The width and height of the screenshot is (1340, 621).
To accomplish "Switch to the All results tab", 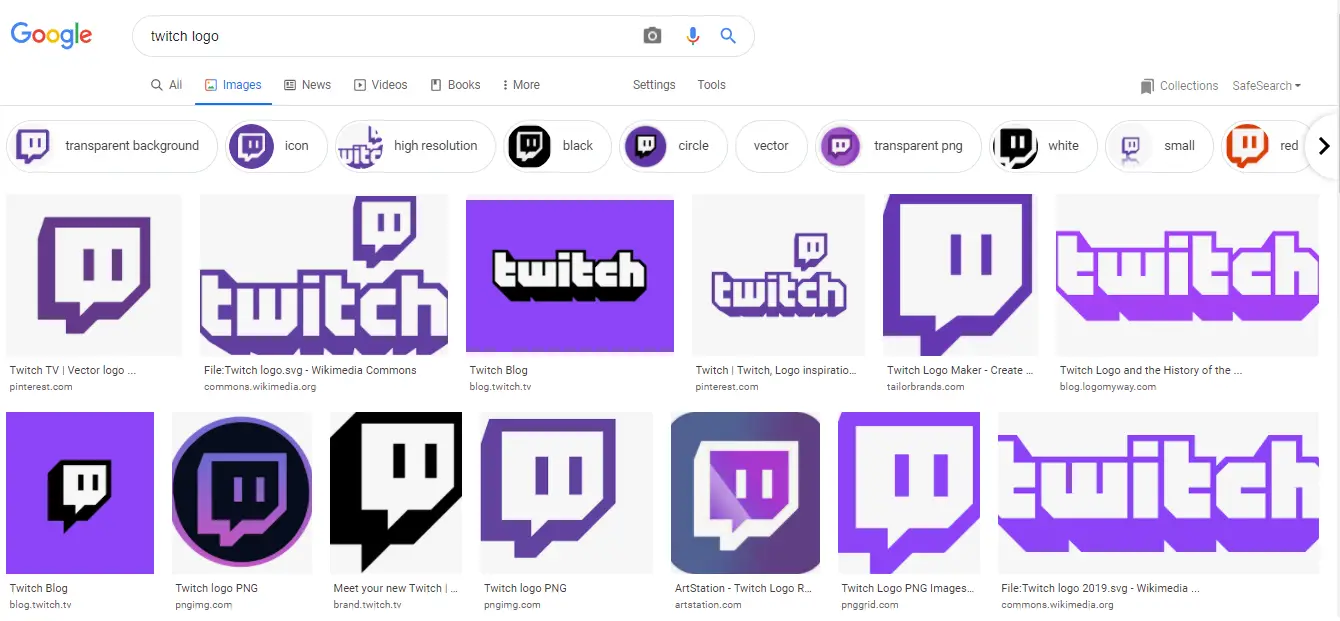I will [167, 85].
